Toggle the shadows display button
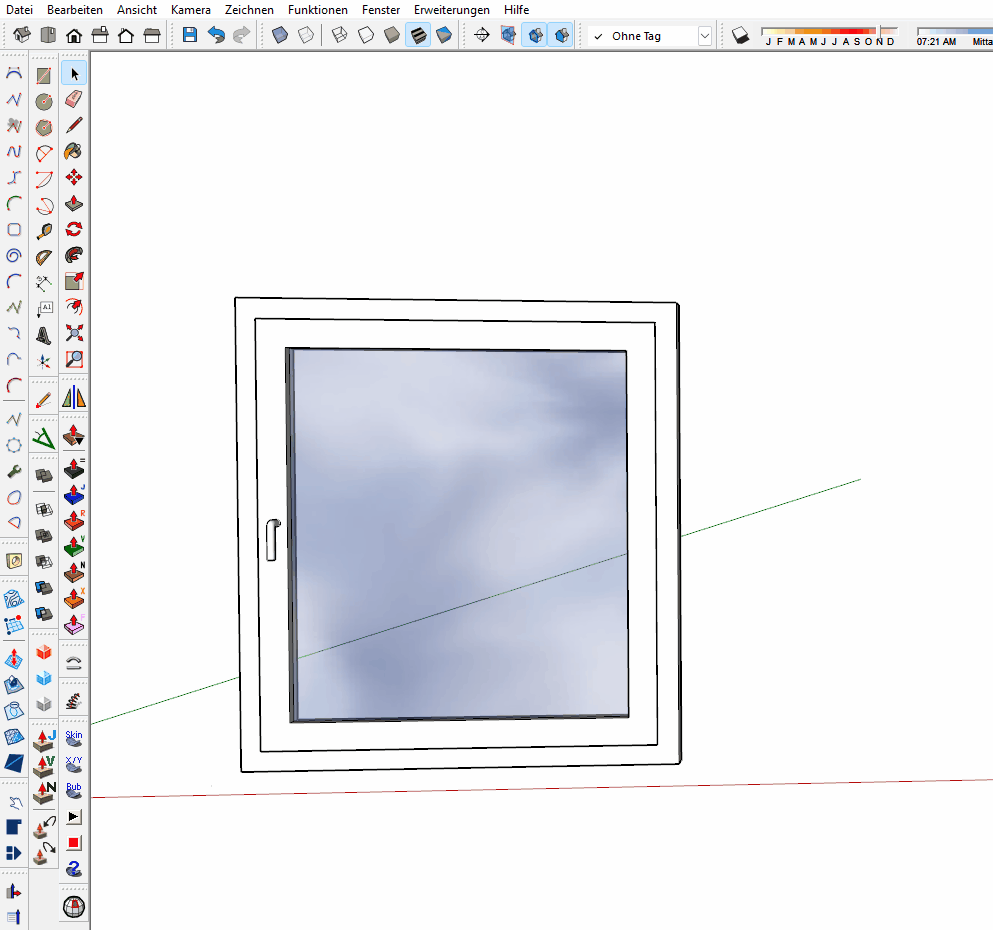The image size is (993, 930). (740, 36)
